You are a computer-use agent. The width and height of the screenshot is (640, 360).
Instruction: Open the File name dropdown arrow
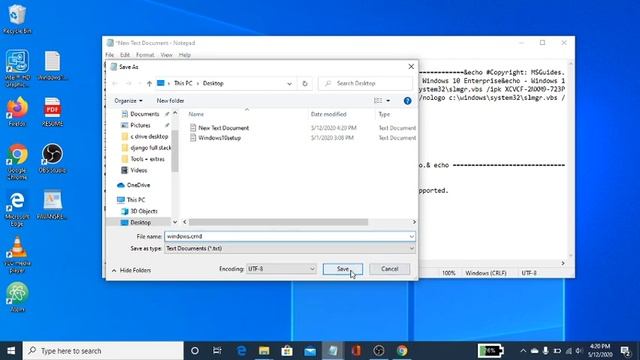(x=411, y=236)
